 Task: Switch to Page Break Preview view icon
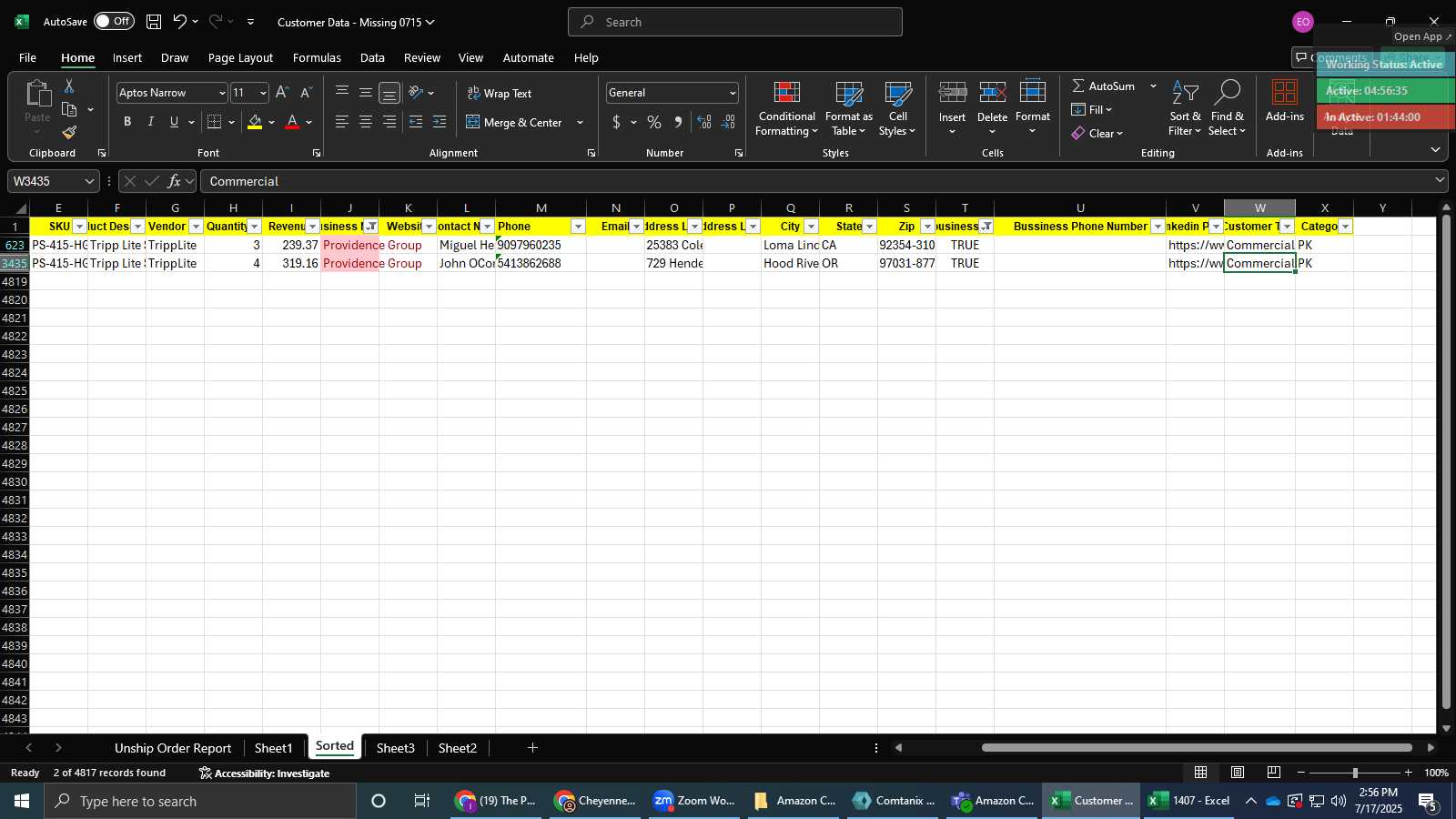(x=1274, y=773)
